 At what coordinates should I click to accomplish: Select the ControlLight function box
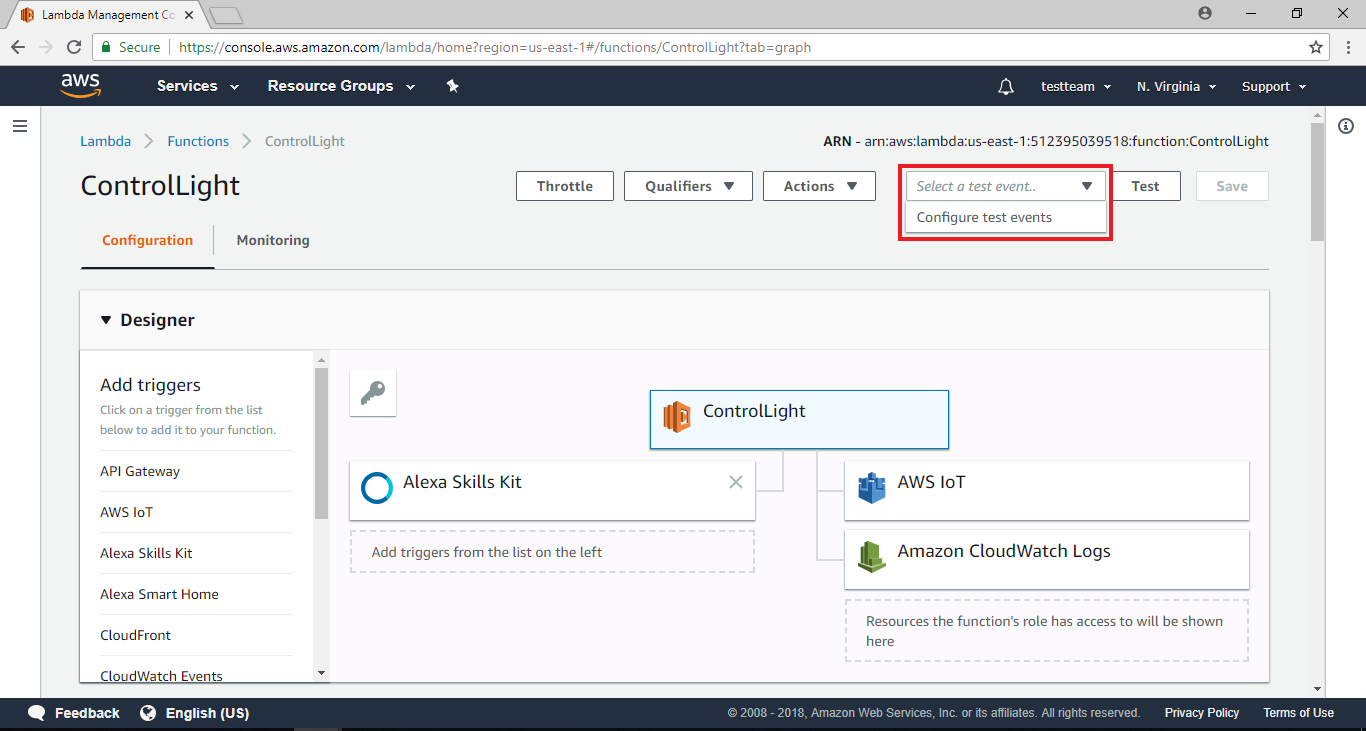(799, 419)
